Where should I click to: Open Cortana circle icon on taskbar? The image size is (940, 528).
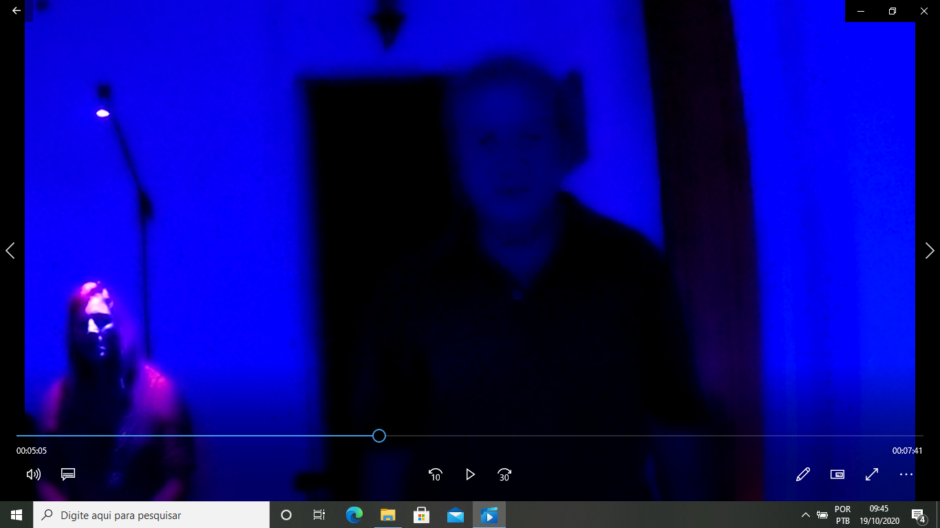click(286, 515)
